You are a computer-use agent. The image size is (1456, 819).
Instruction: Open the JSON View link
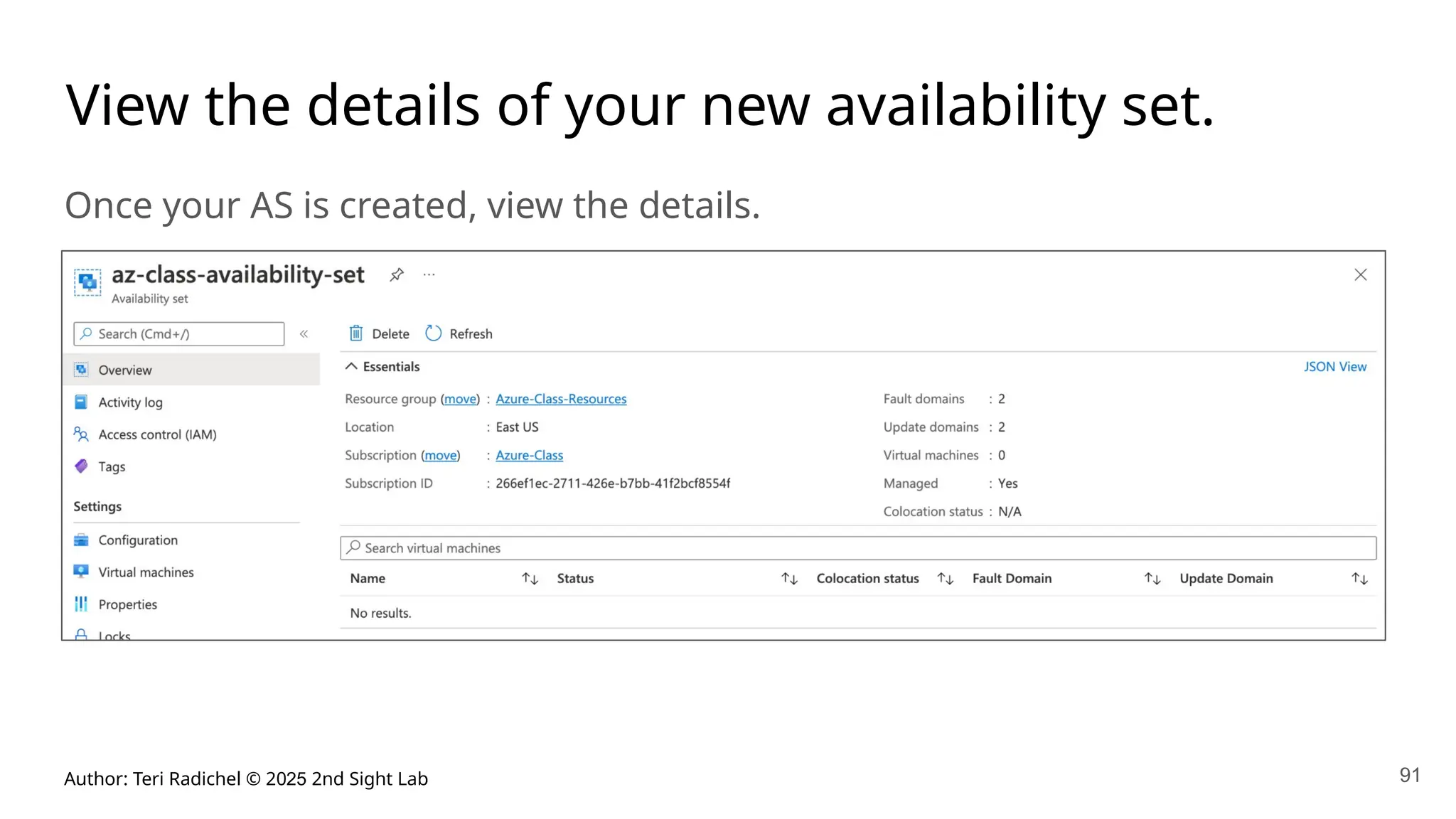(1334, 367)
